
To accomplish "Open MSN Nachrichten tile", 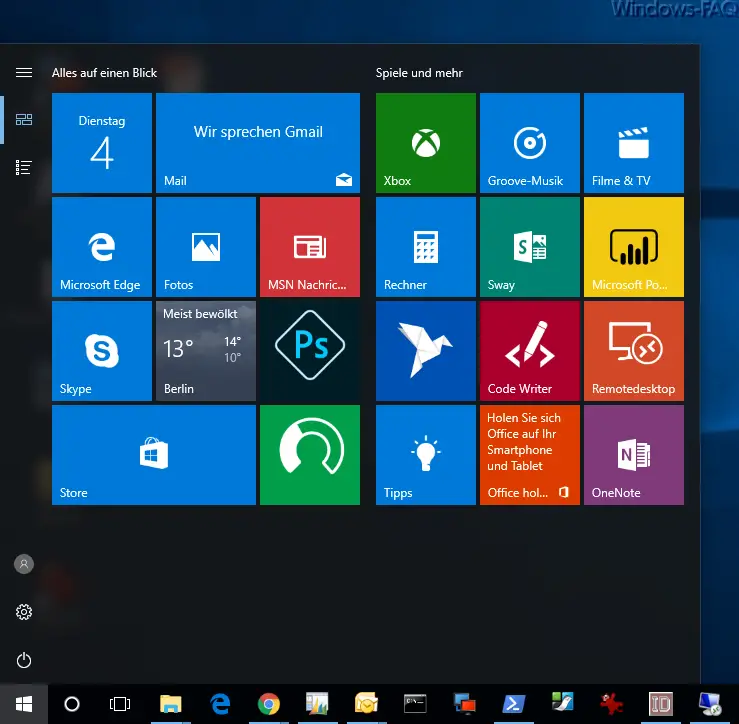I will [310, 247].
